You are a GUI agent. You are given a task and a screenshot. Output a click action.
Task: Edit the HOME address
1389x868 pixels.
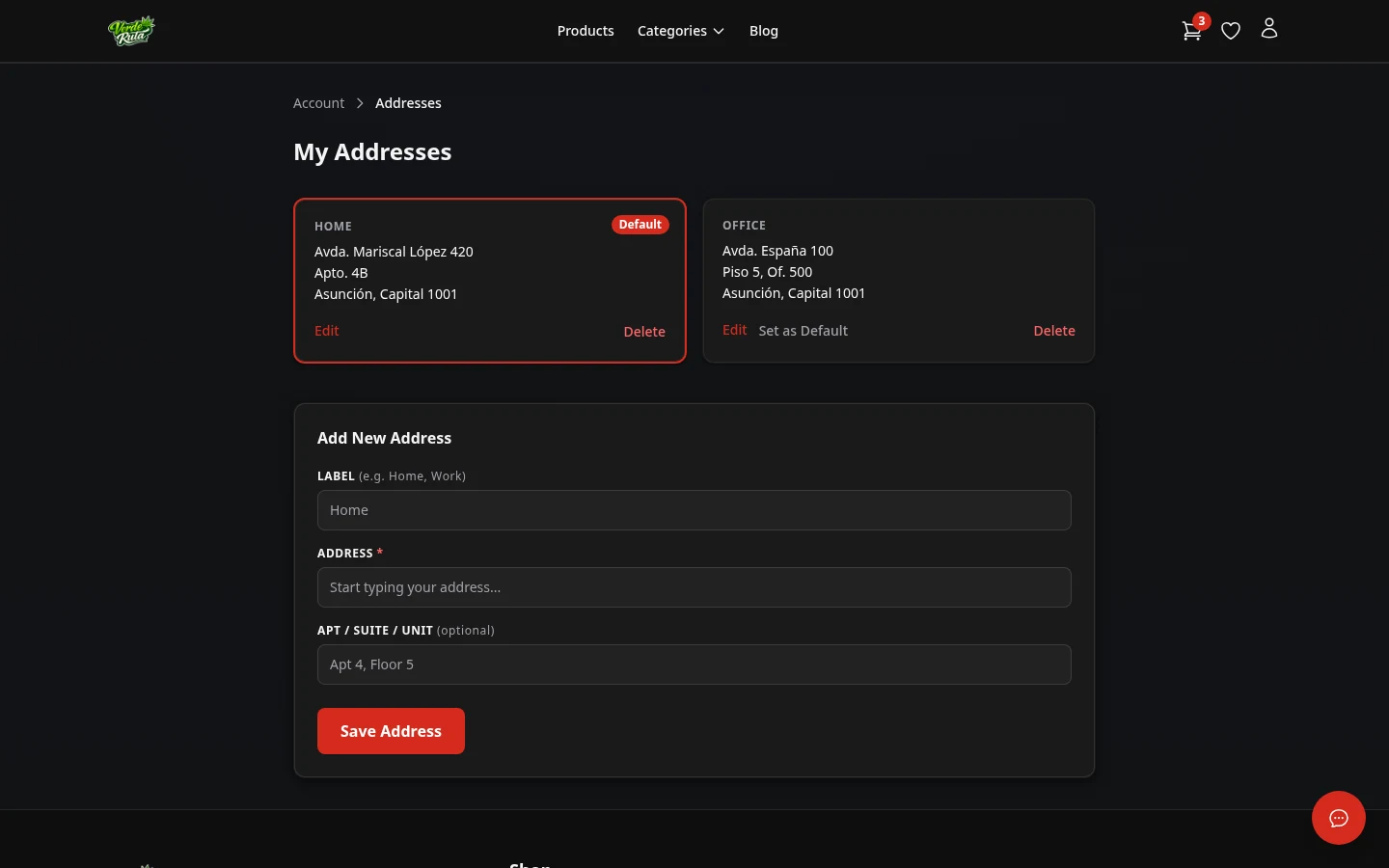[x=326, y=330]
